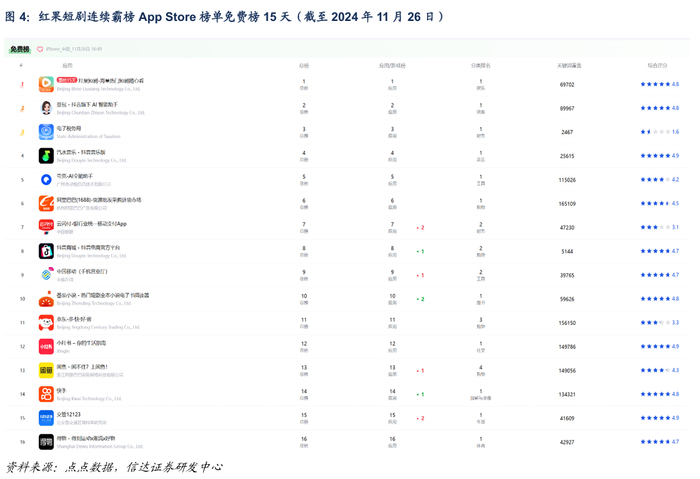This screenshot has width=700, height=479.
Task: Open the rank 1 Hongguo short drama app title
Action: pos(111,81)
